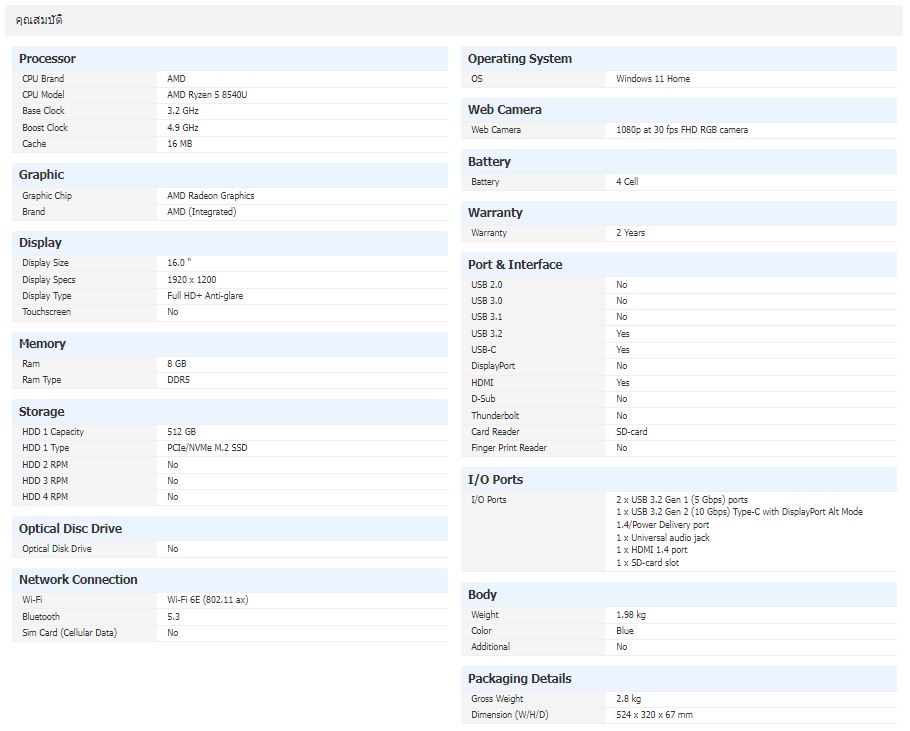Click the "Packaging Details" section heading
Viewport: 910px width, 731px height.
(520, 679)
